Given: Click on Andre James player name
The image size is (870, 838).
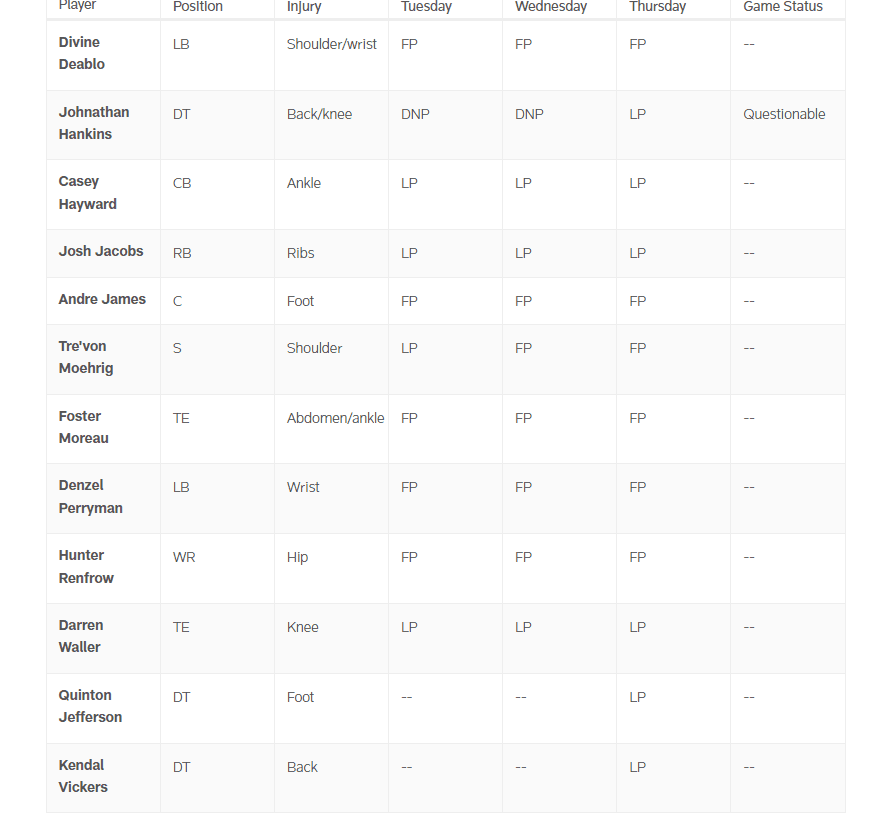Looking at the screenshot, I should [x=102, y=299].
